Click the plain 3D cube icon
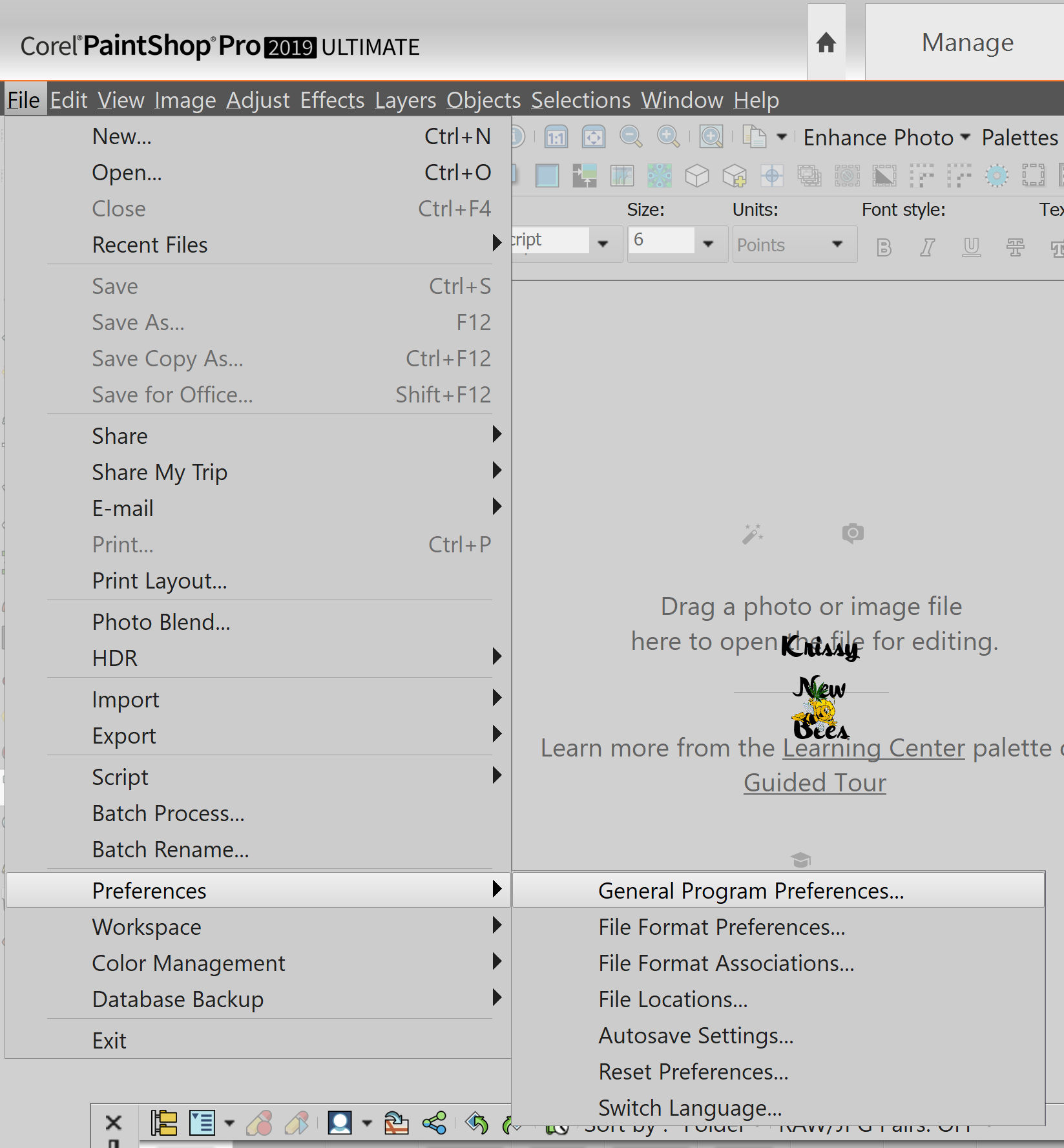 697,176
